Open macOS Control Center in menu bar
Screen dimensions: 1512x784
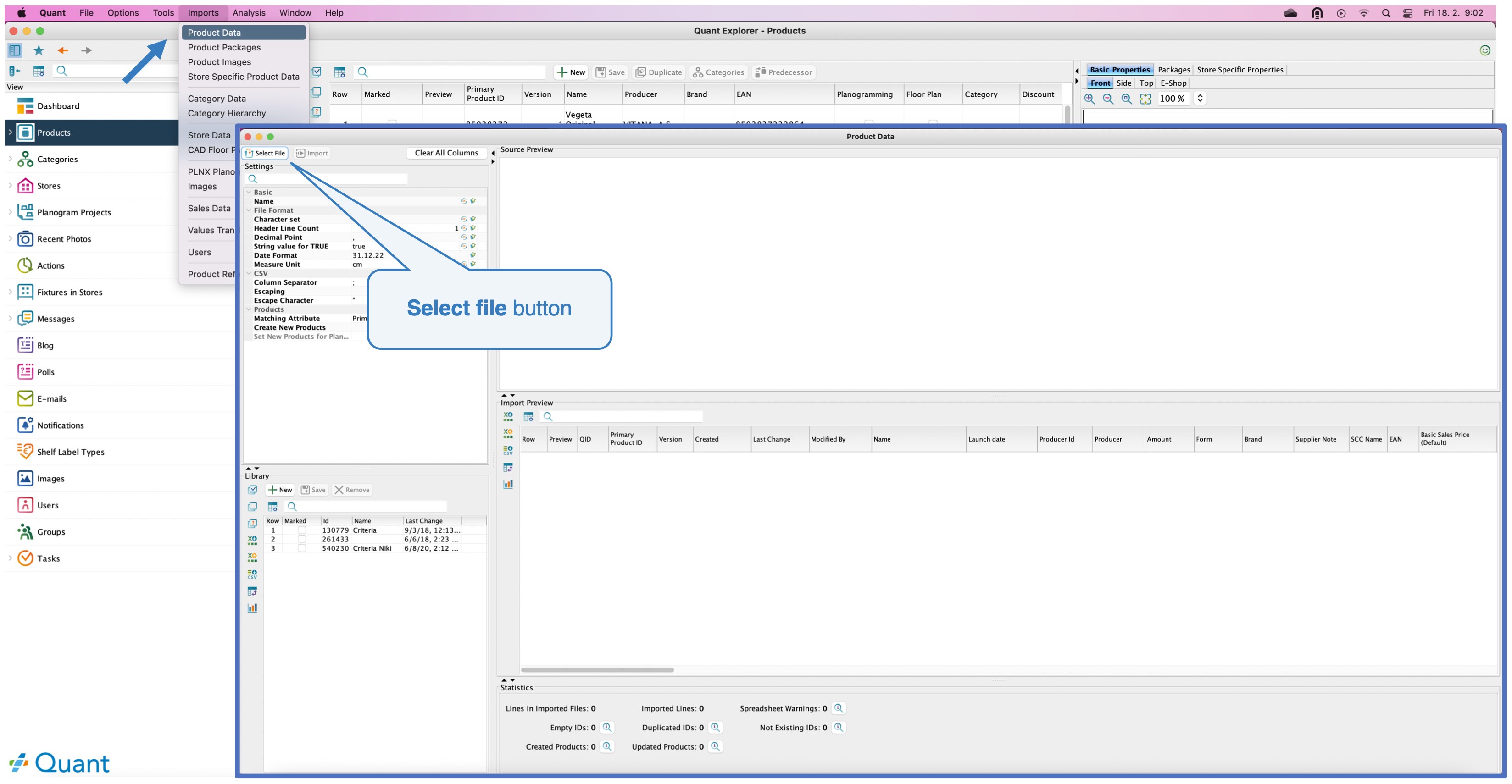1407,13
